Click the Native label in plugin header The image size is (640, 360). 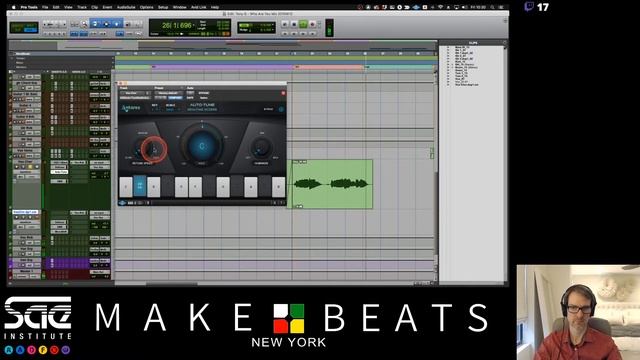(204, 98)
